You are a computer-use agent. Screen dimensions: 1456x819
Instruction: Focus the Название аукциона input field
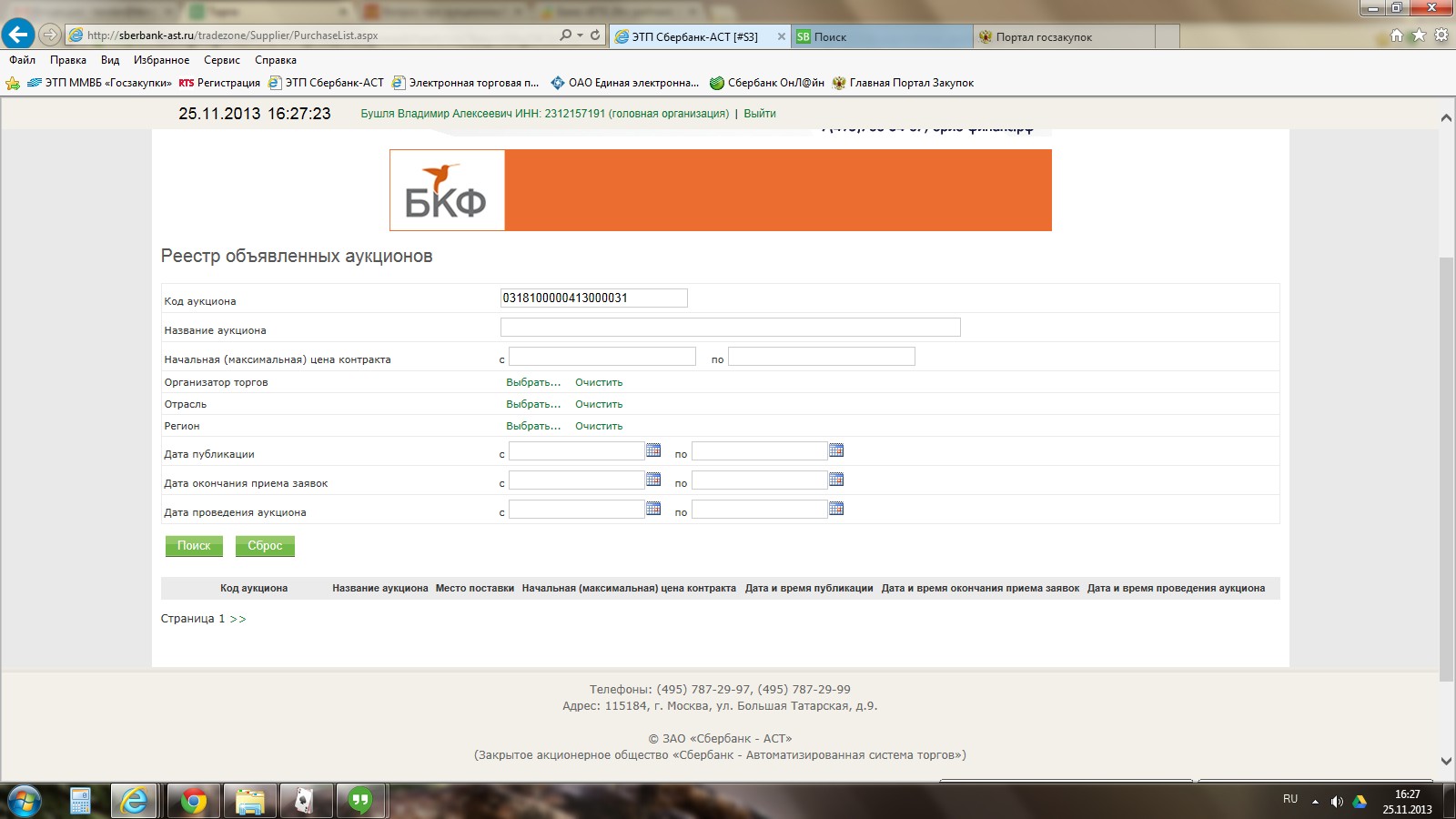coord(730,328)
